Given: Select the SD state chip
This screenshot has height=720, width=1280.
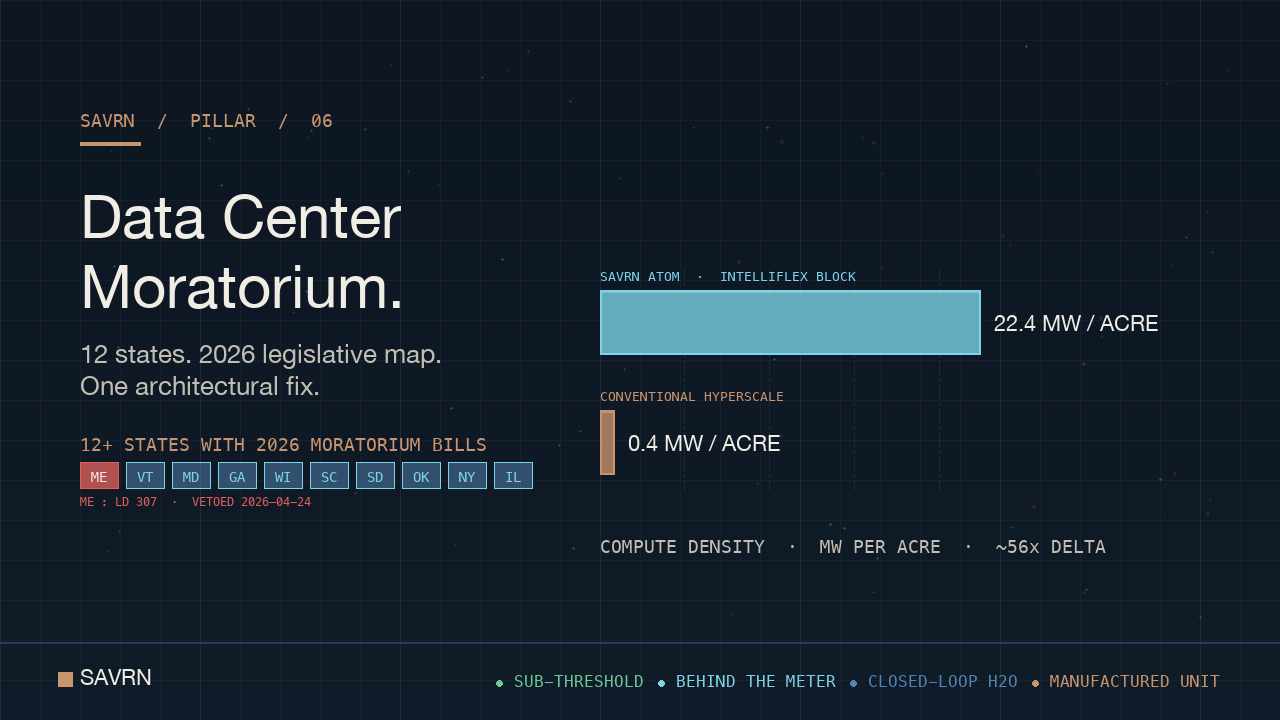Looking at the screenshot, I should click(x=375, y=476).
